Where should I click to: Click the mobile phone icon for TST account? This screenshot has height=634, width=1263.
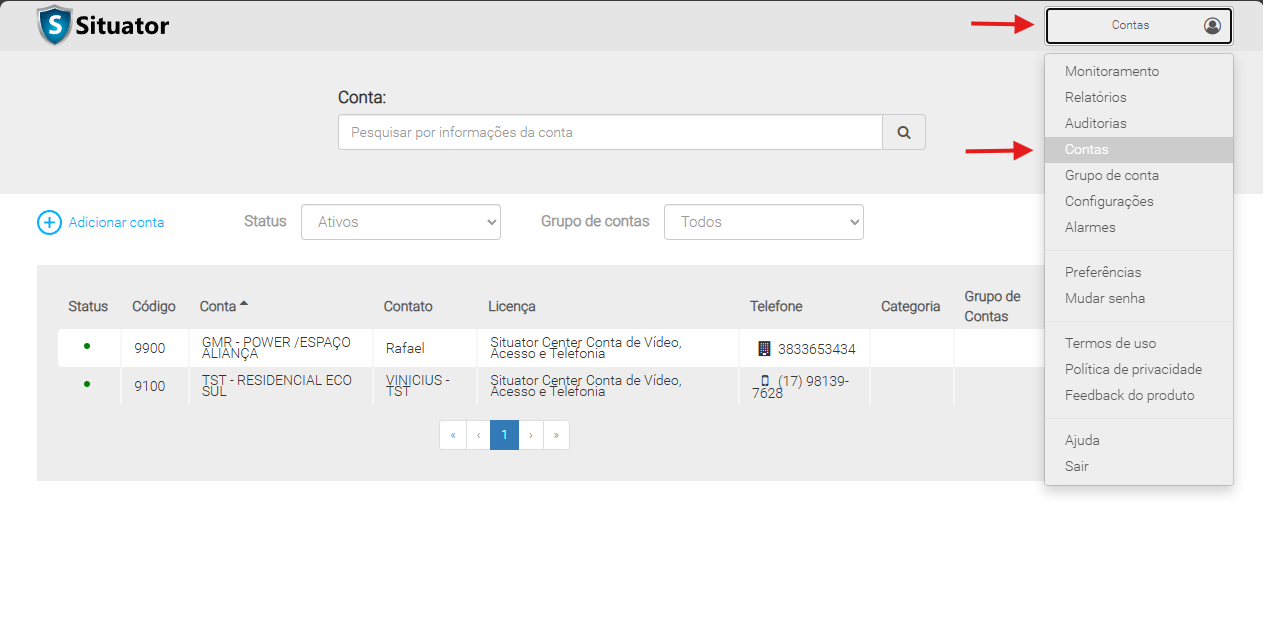765,381
